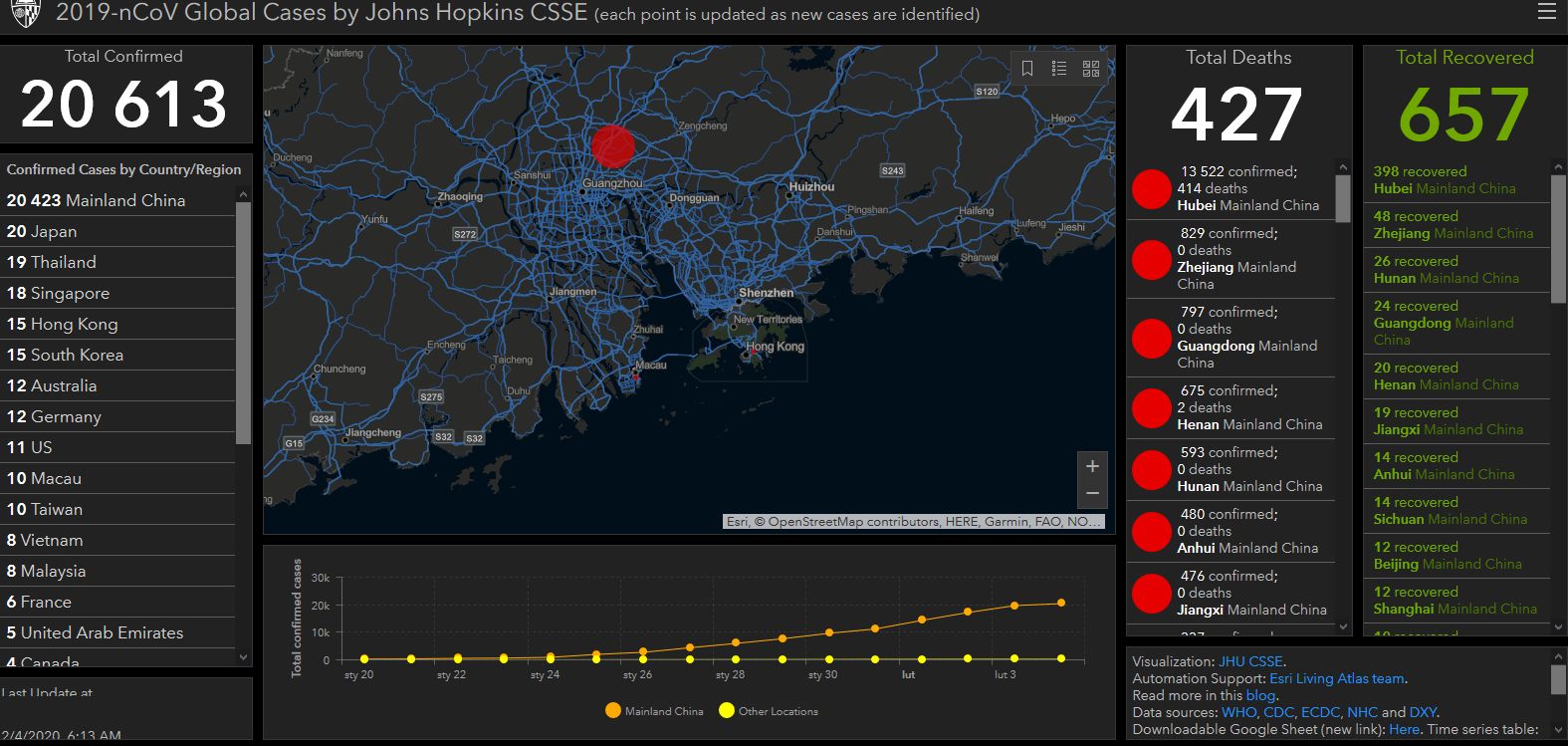Zoom in on the map

pyautogui.click(x=1092, y=466)
